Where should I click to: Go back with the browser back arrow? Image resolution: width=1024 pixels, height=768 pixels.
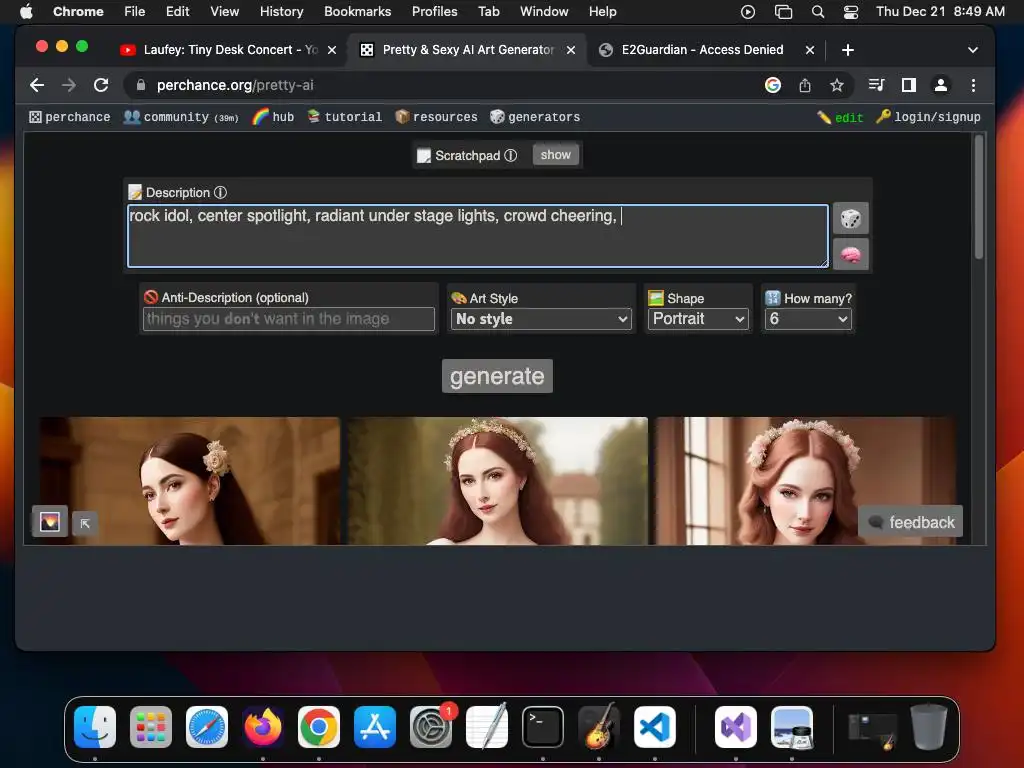tap(37, 85)
